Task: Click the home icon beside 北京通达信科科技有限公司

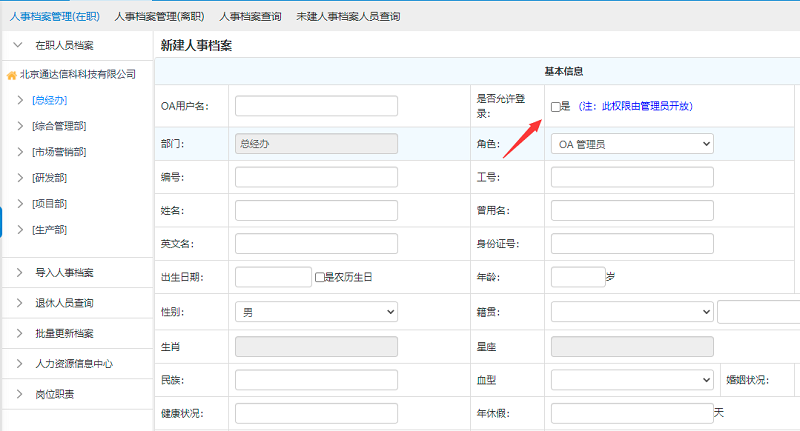Action: point(12,74)
